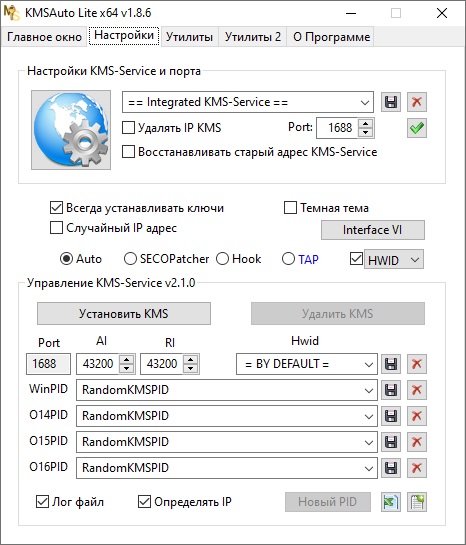Click the globe and gear image
Viewport: 466px width, 545px height.
(x=71, y=130)
